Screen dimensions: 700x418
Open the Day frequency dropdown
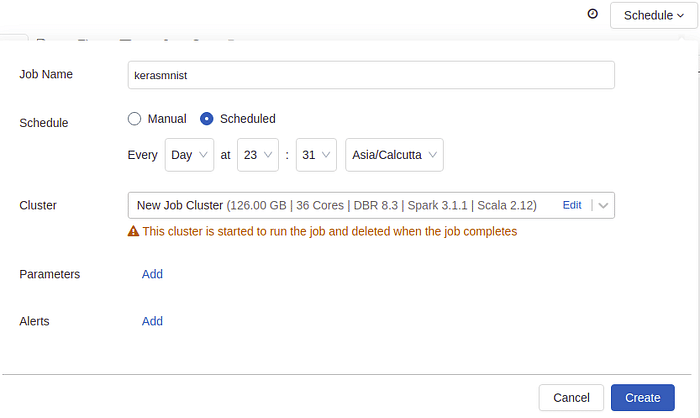189,155
